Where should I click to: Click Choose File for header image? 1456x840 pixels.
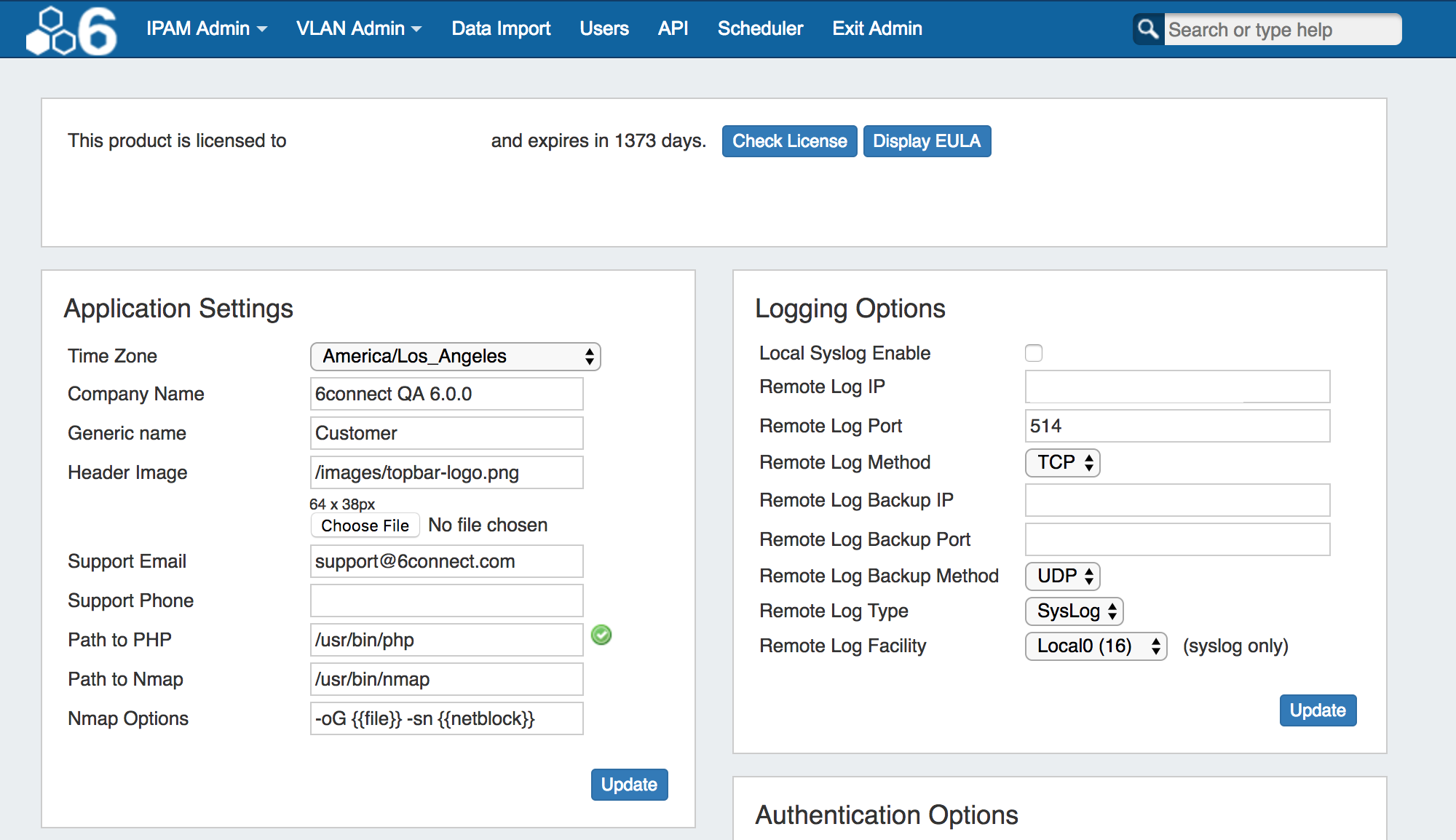(x=365, y=525)
